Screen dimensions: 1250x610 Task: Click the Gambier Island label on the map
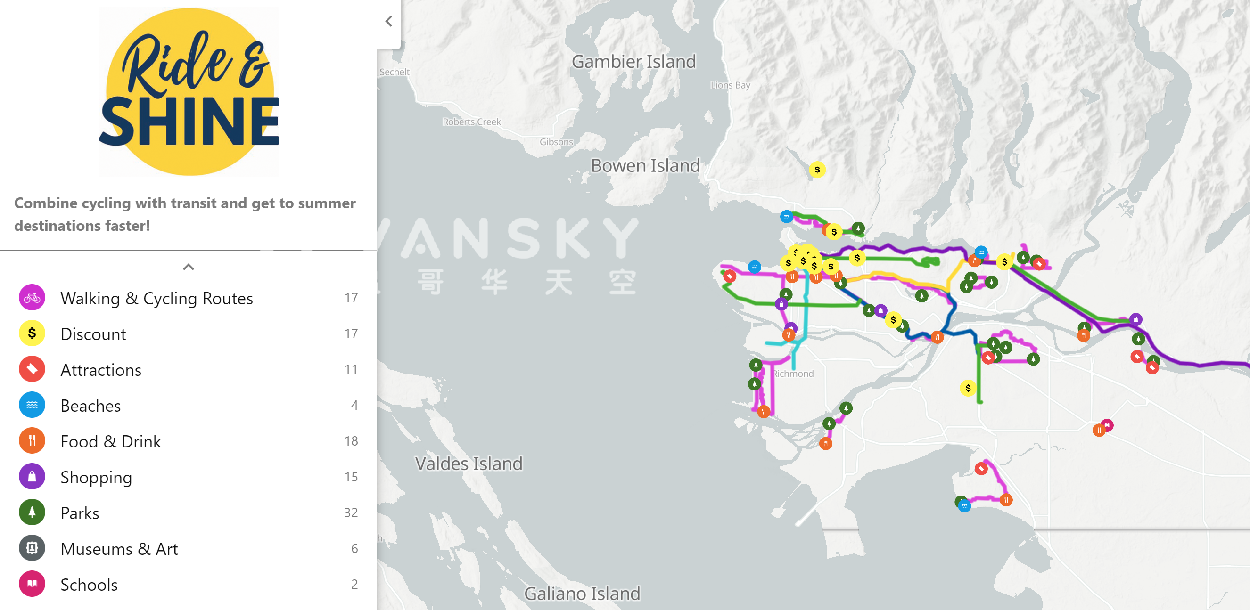coord(633,62)
